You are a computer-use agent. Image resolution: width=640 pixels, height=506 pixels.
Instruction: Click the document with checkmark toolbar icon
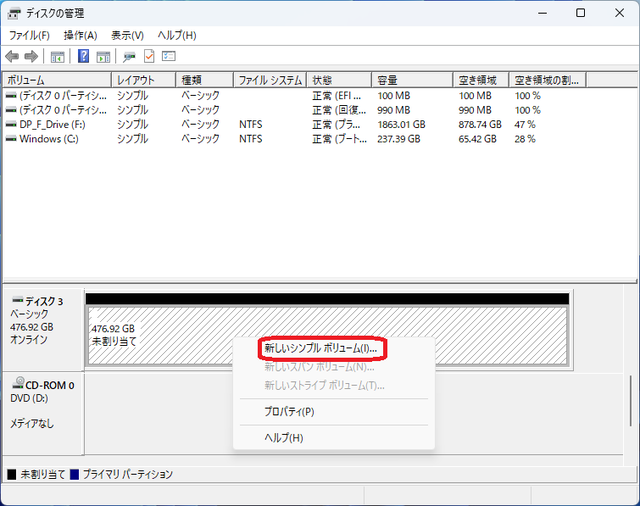pyautogui.click(x=149, y=56)
